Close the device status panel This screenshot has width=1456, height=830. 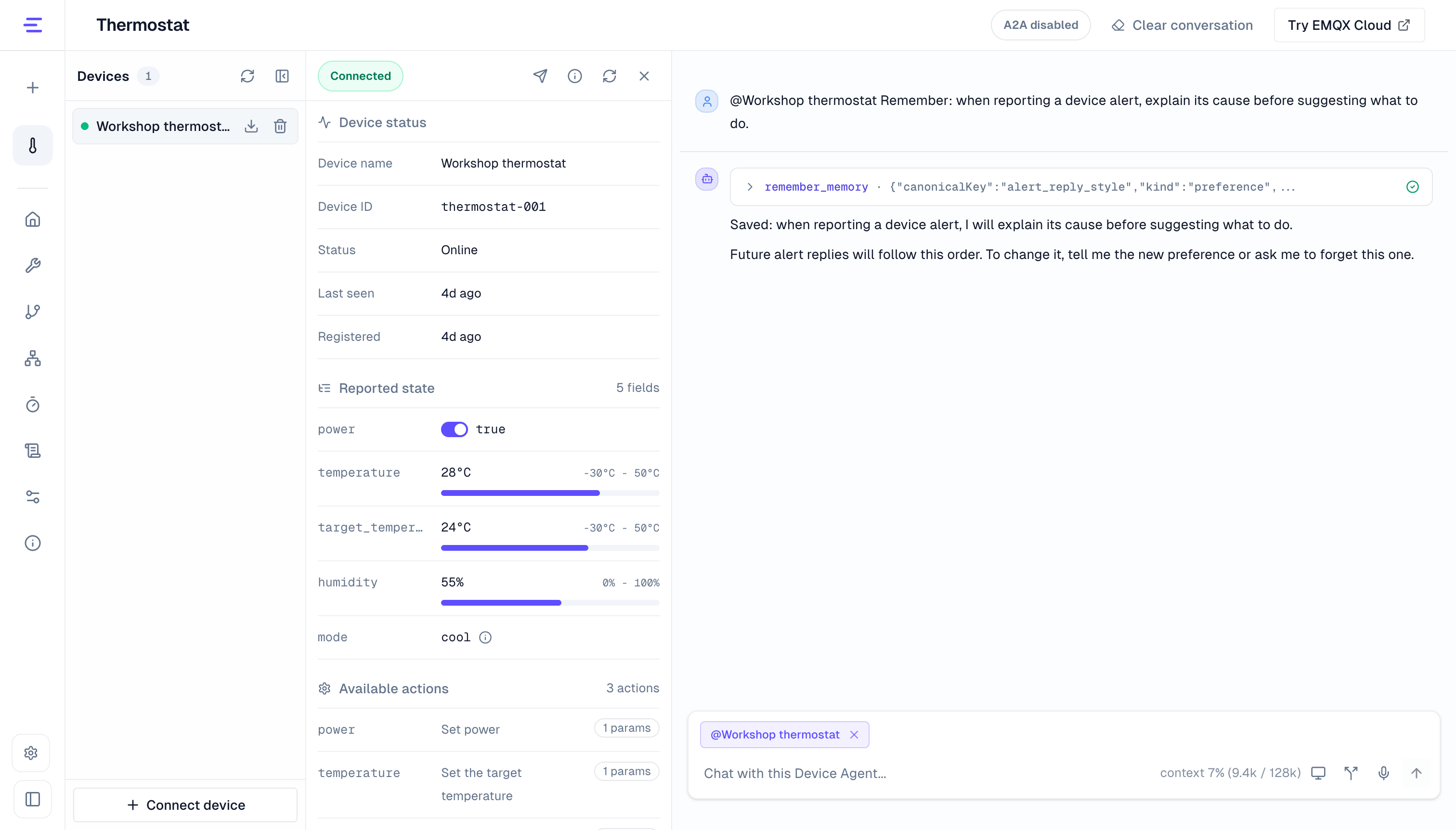[x=644, y=76]
